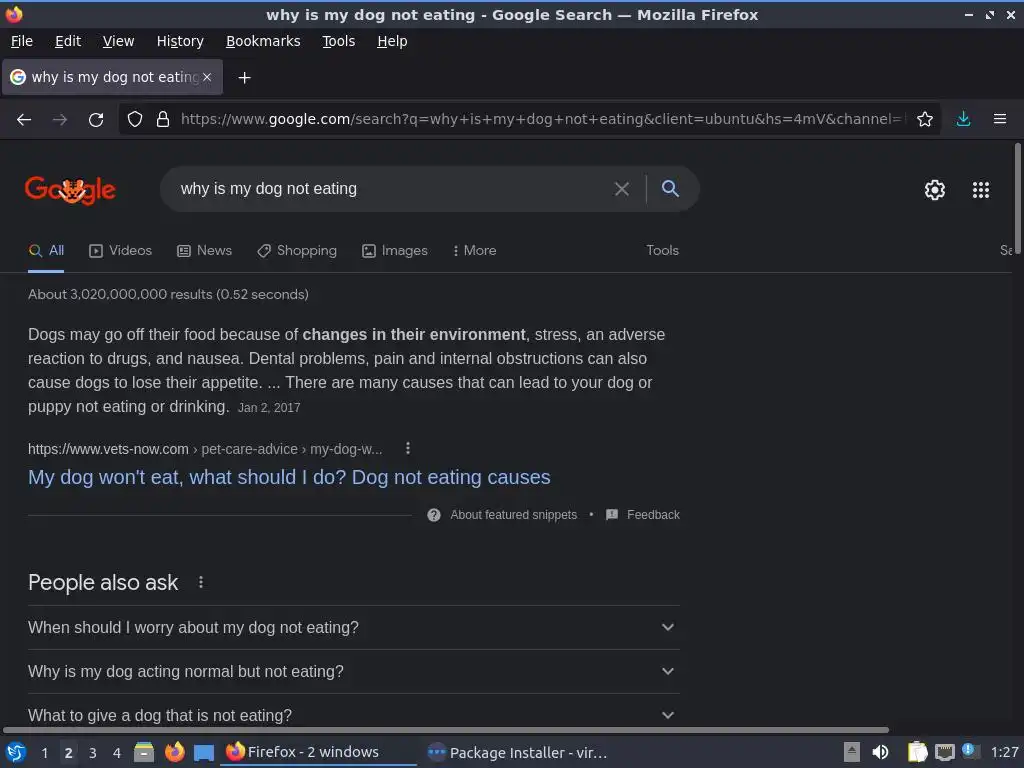Screen dimensions: 1024x768
Task: Open the Edit menu
Action: [68, 41]
